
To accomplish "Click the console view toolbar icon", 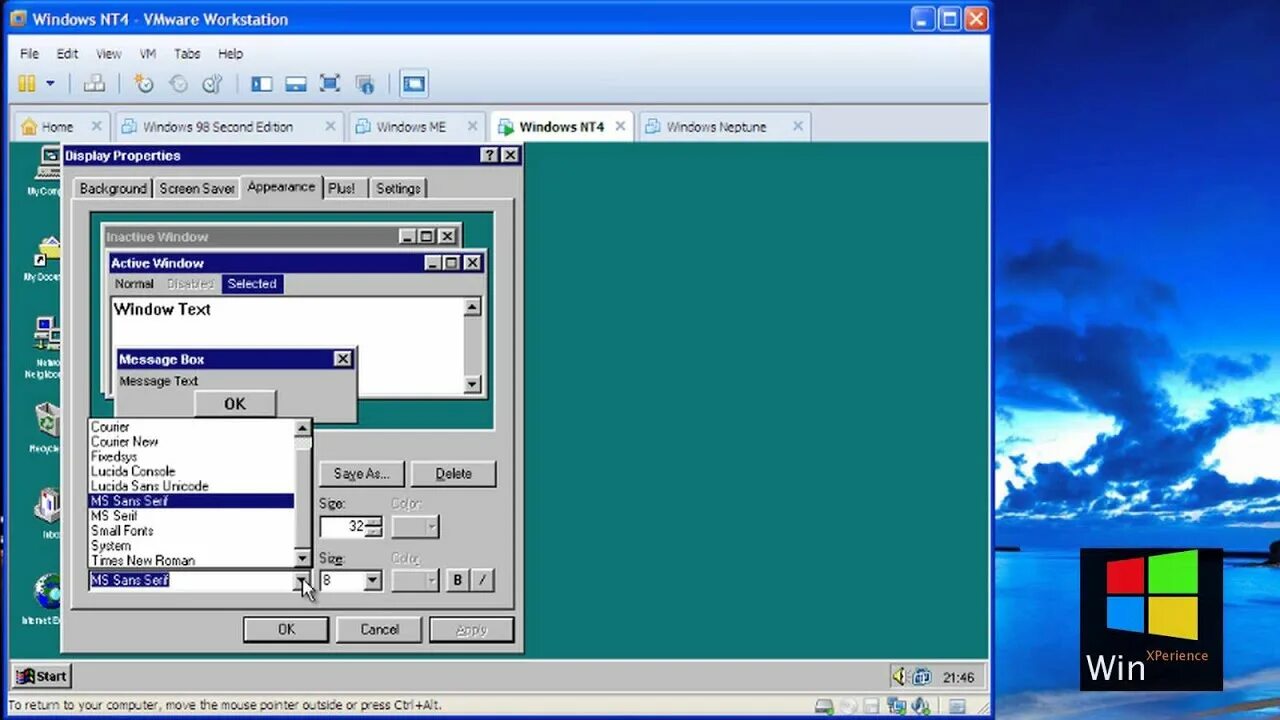I will pyautogui.click(x=414, y=84).
